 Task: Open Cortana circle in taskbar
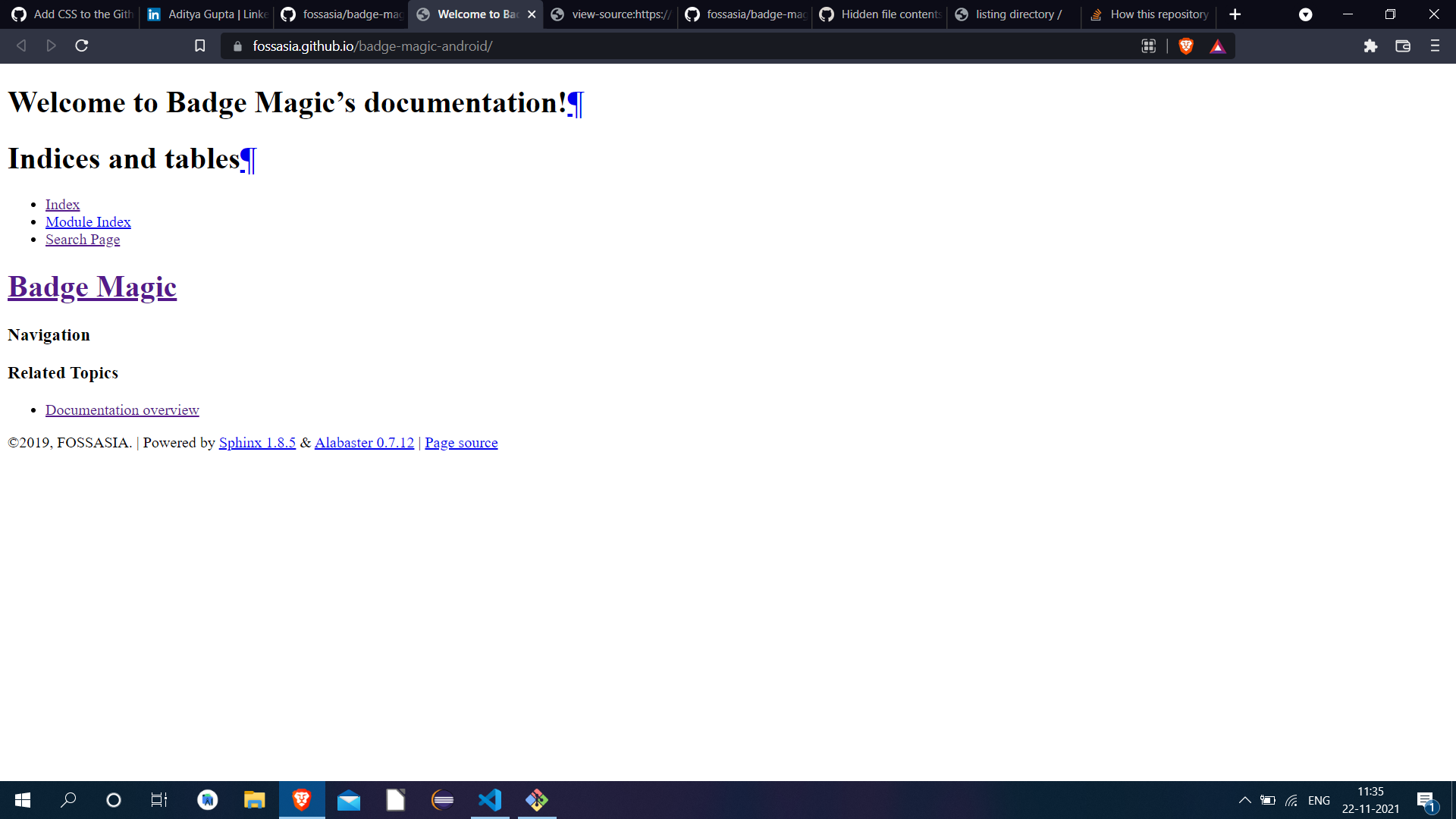114,800
